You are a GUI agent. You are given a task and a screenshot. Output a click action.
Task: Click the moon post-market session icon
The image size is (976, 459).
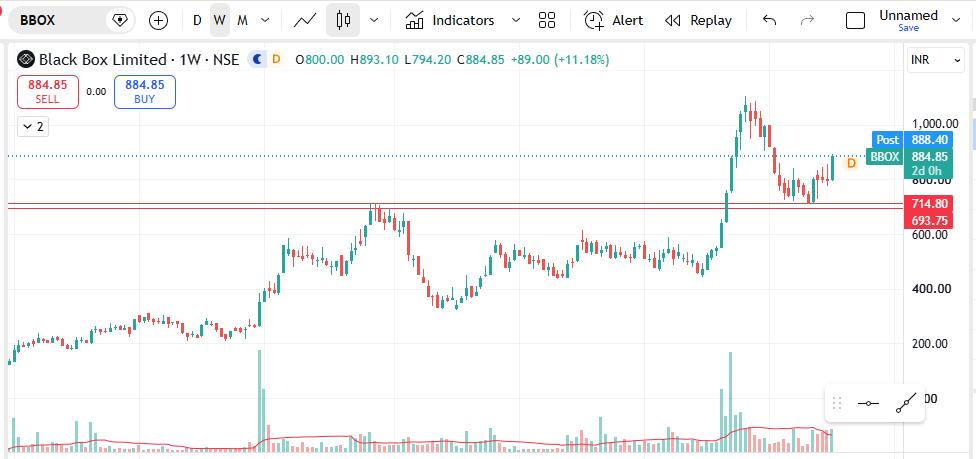click(x=256, y=59)
